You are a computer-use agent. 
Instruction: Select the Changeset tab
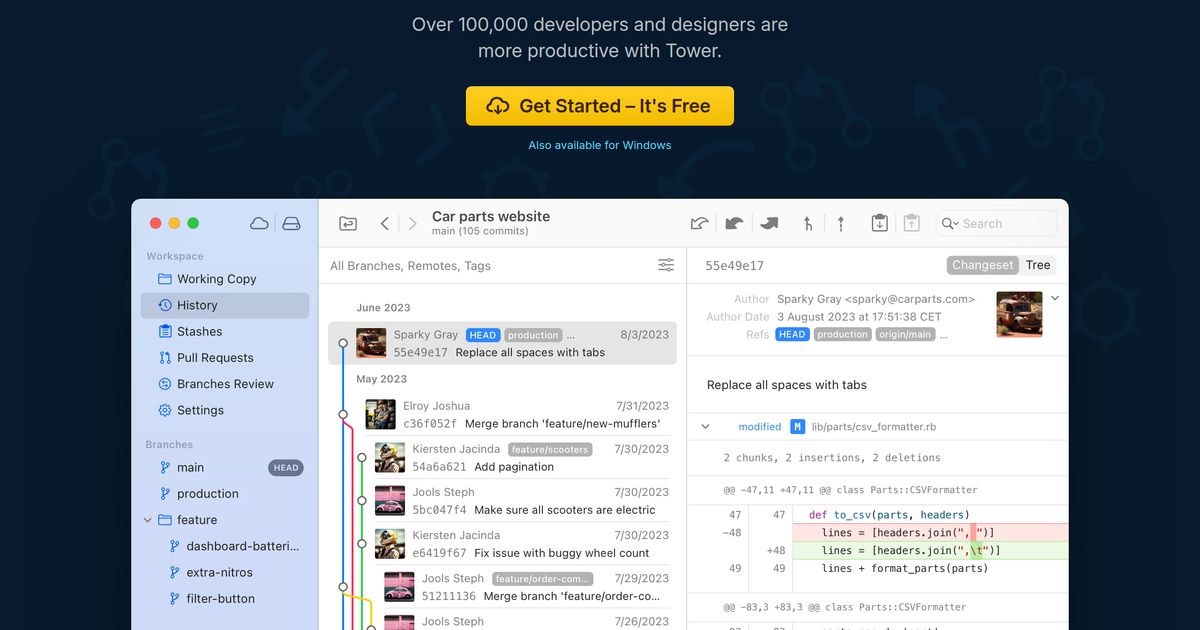pyautogui.click(x=982, y=265)
